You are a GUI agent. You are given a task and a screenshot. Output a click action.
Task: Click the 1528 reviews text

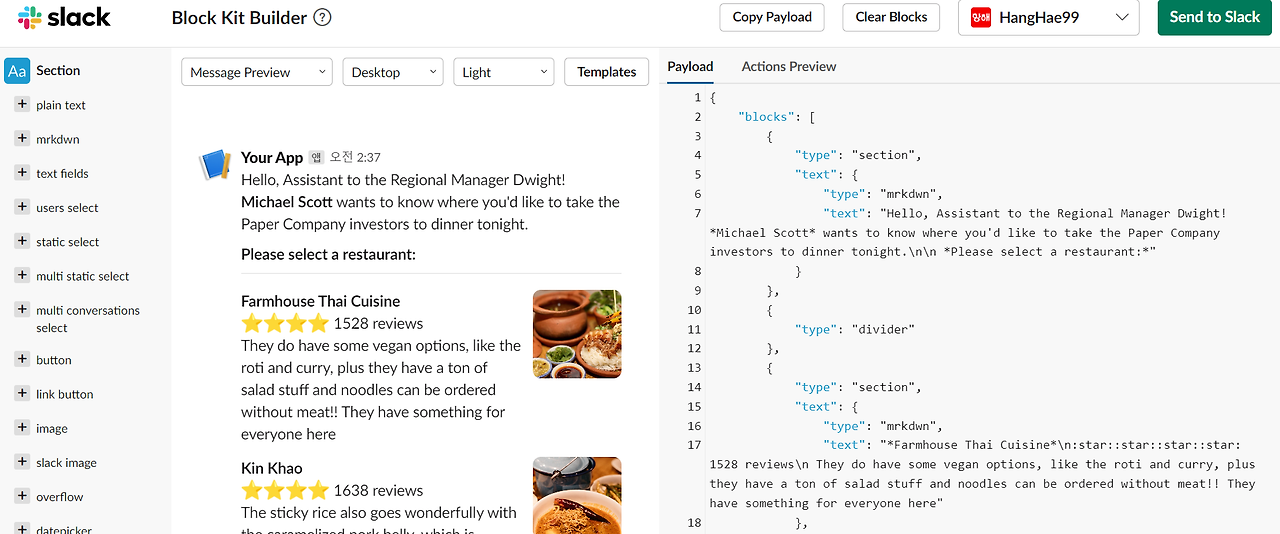(378, 323)
